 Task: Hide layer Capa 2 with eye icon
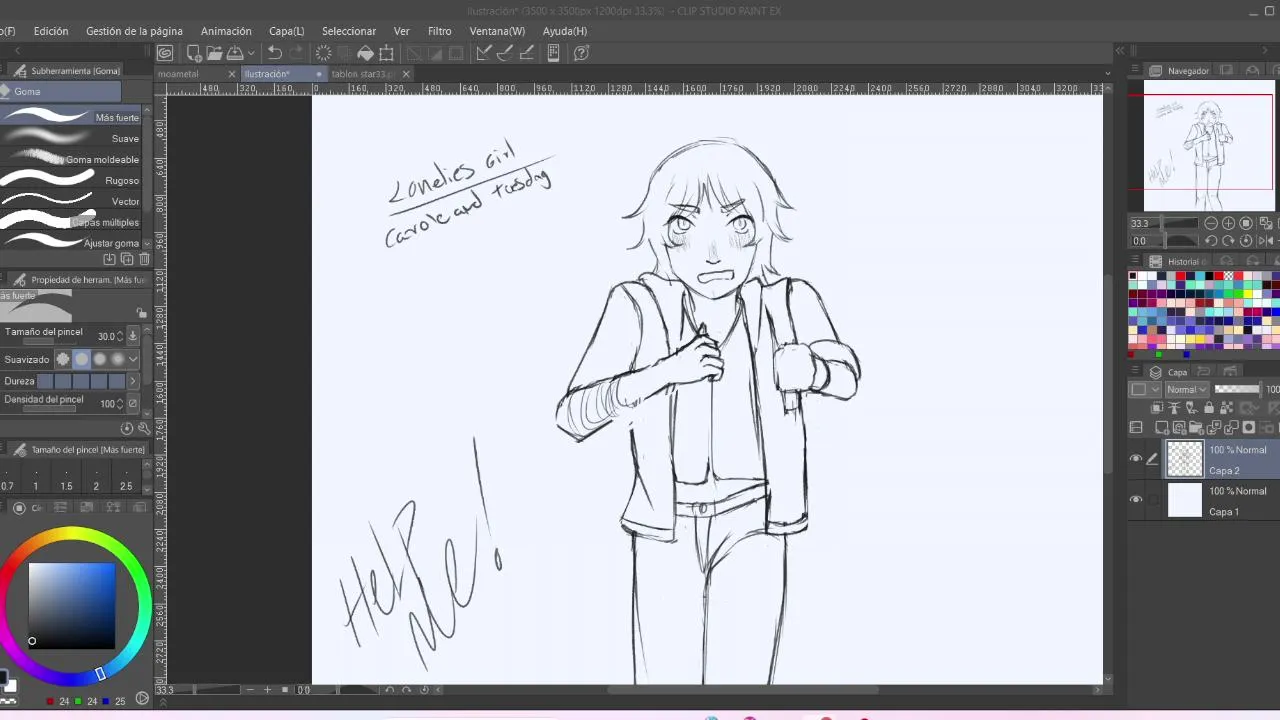[x=1136, y=459]
